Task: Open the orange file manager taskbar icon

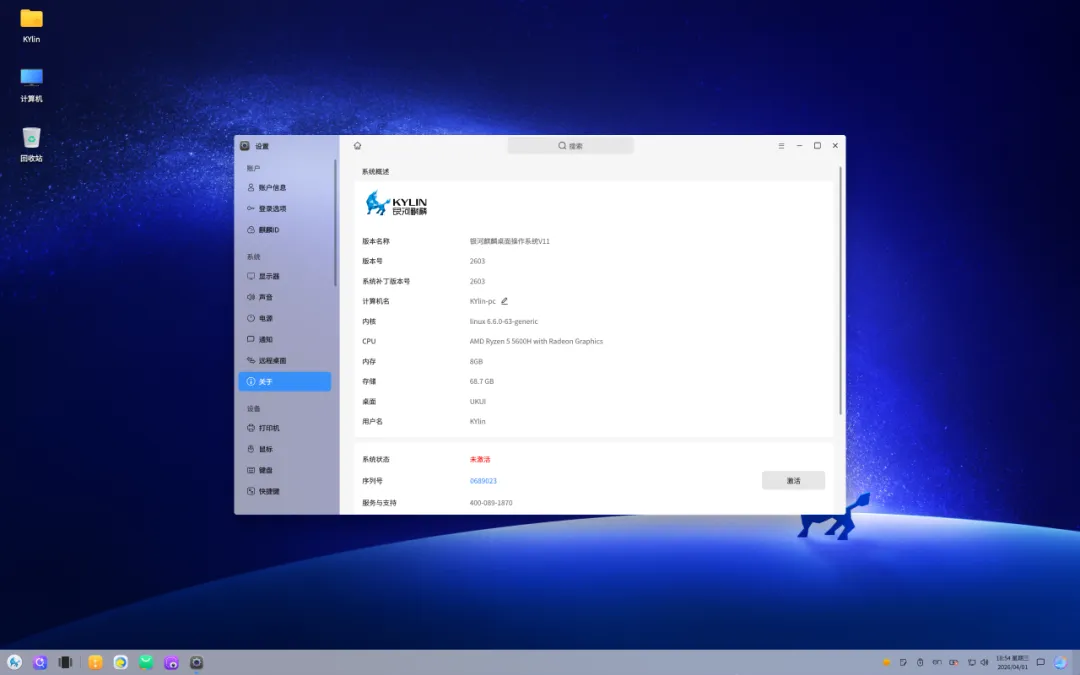Action: [95, 663]
